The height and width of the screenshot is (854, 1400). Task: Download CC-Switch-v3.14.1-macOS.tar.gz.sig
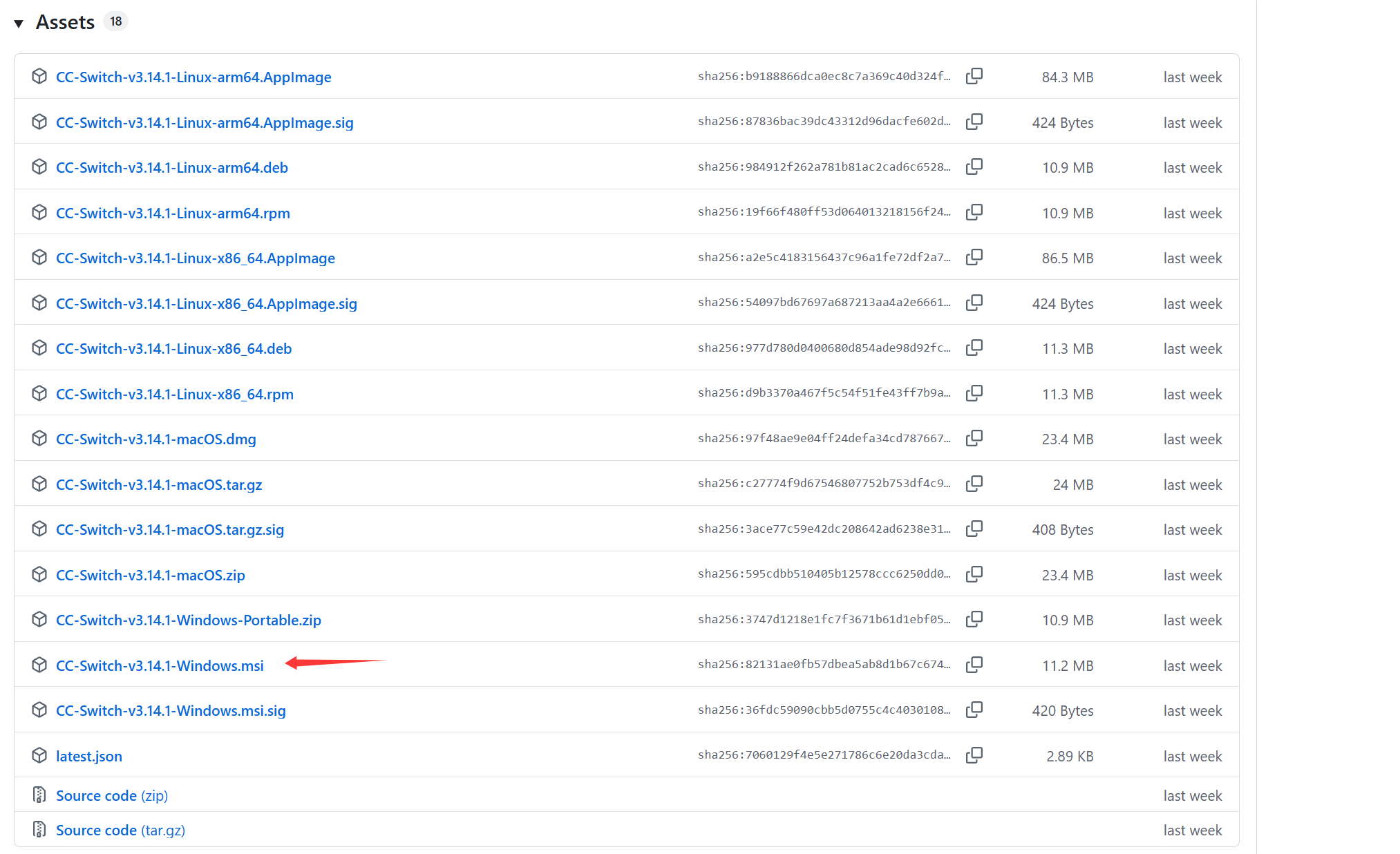tap(170, 529)
